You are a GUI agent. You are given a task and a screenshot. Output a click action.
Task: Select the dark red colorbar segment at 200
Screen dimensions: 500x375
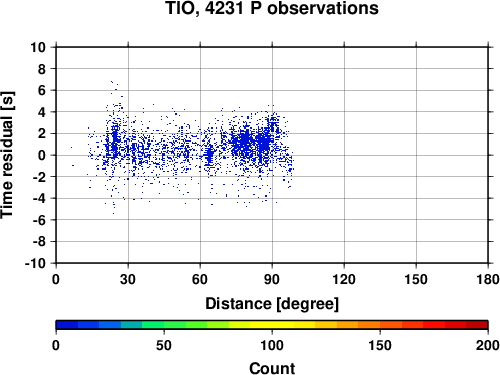[x=477, y=325]
